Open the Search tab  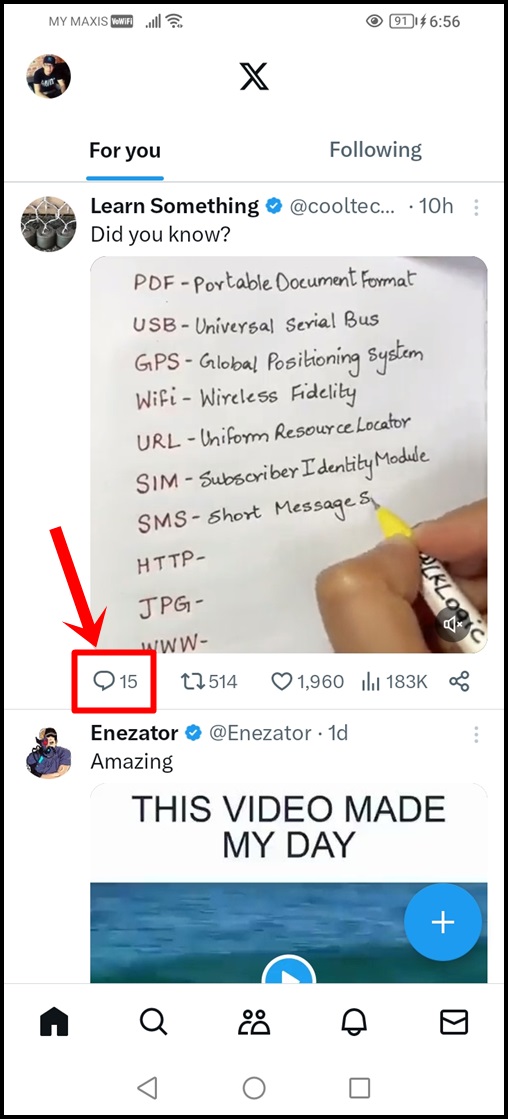point(153,1022)
